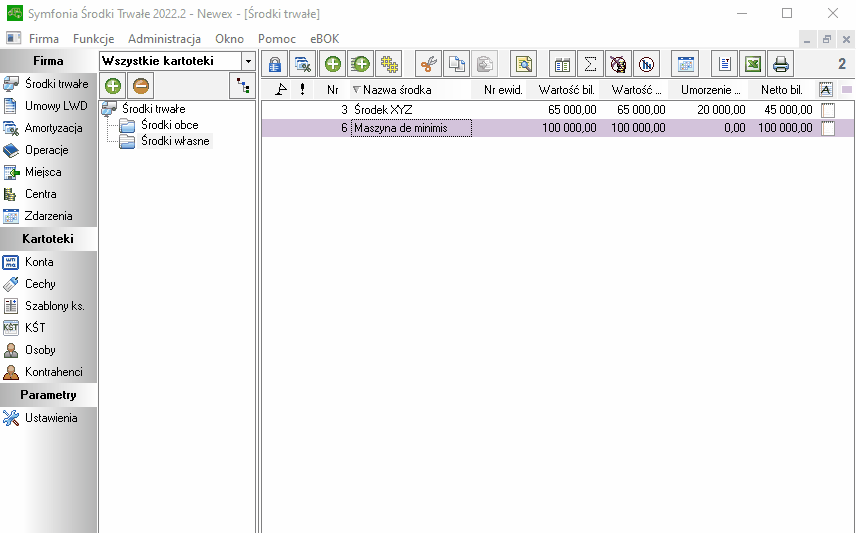The image size is (856, 533).
Task: Tick checkbox in Środek XYZ row
Action: [x=828, y=110]
